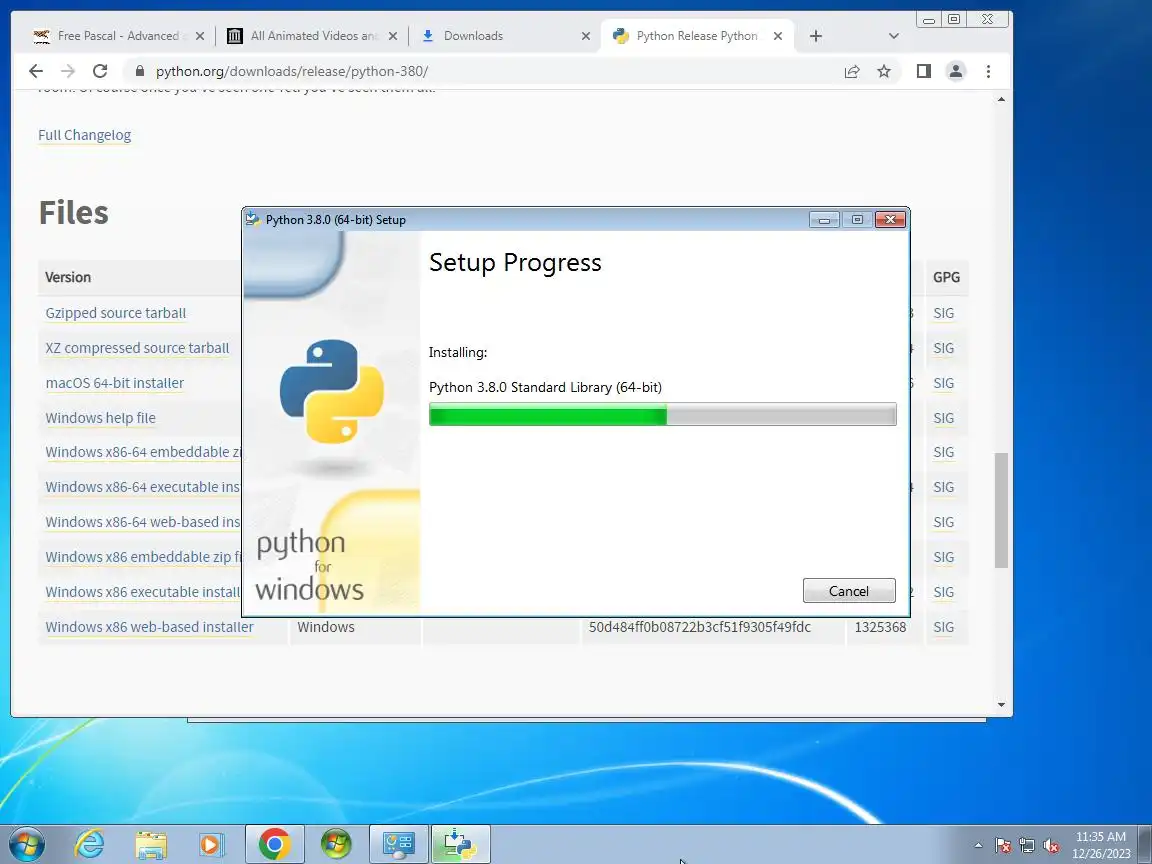Open the network tray icon
1152x864 pixels.
pos(1027,846)
